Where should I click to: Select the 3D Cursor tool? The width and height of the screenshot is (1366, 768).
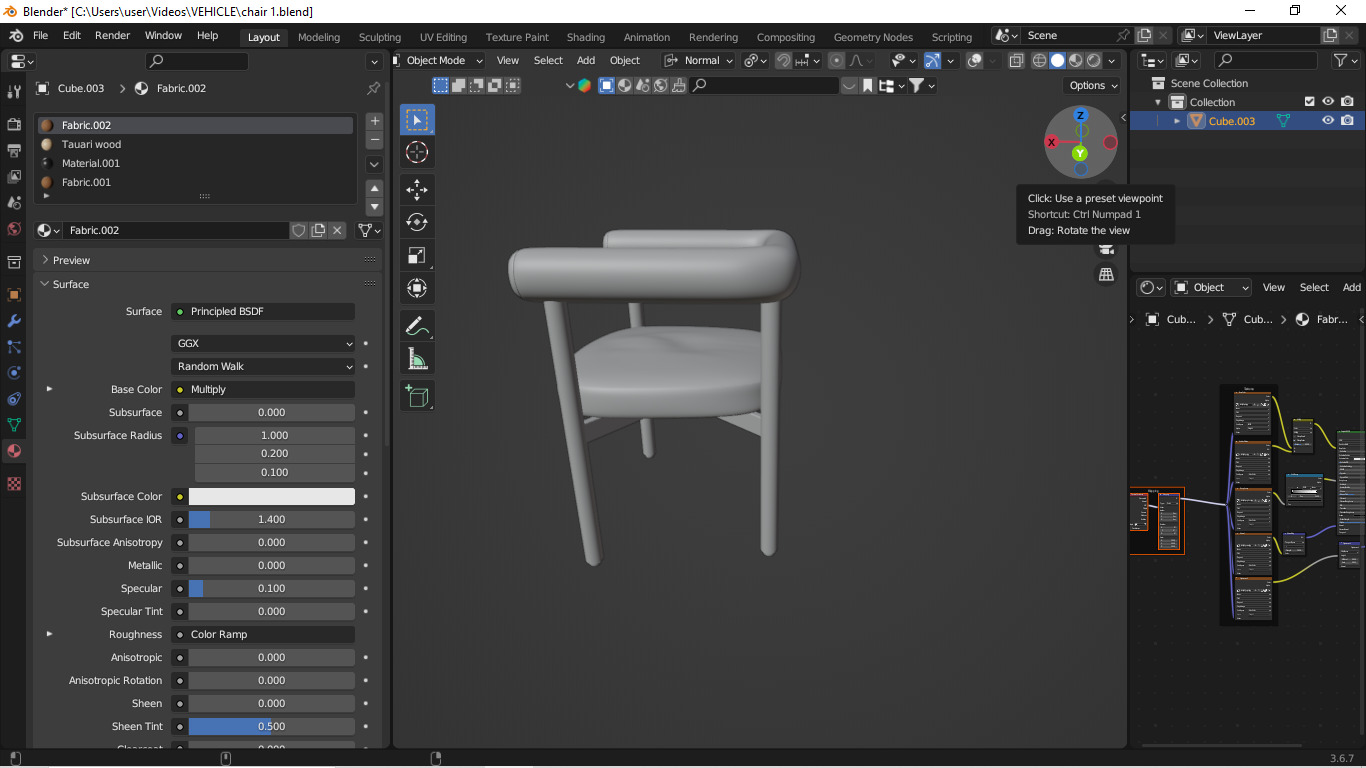[417, 152]
